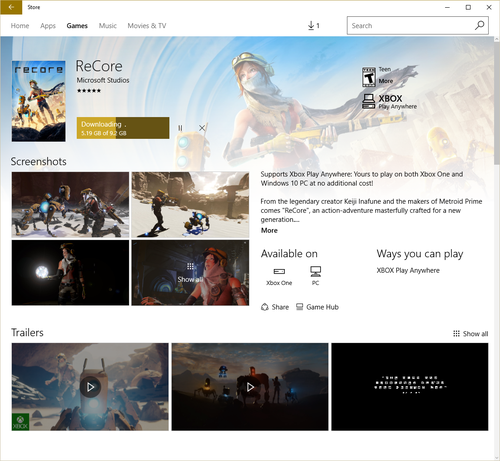The height and width of the screenshot is (461, 500).
Task: Click the Available on heading
Action: point(289,254)
